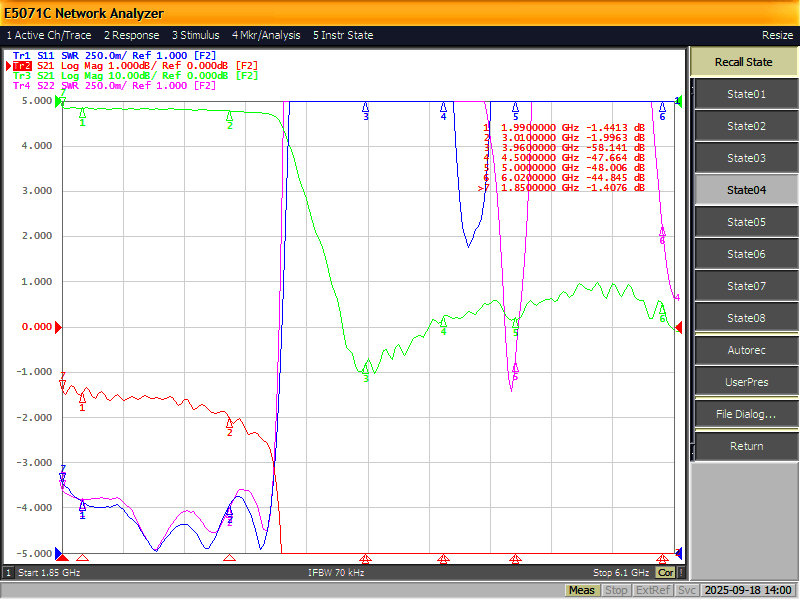The image size is (800, 600).
Task: Recall State05
Action: 746,222
